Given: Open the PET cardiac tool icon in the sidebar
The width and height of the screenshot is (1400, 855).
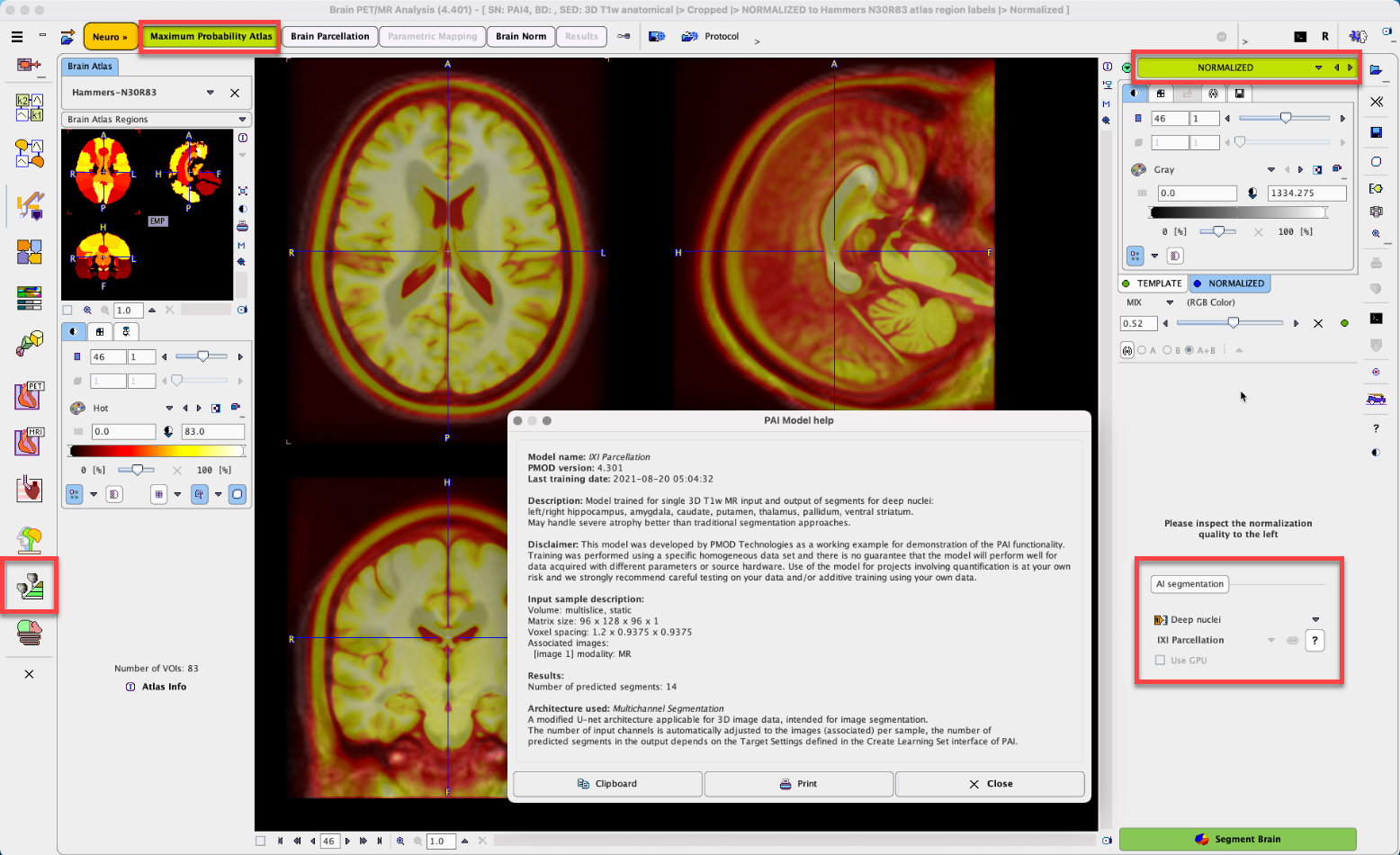Looking at the screenshot, I should [30, 395].
